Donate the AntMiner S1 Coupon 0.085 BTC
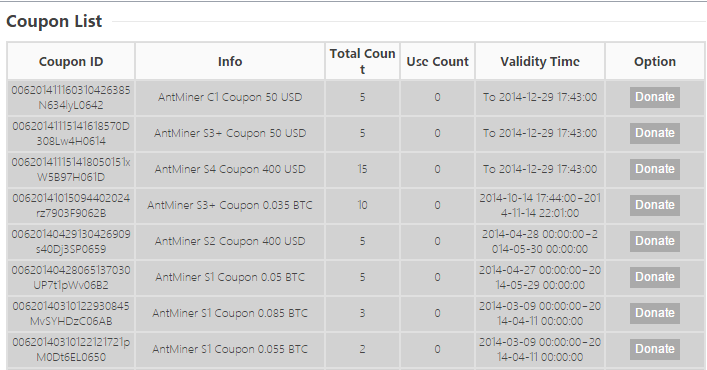This screenshot has height=370, width=707. click(x=655, y=313)
